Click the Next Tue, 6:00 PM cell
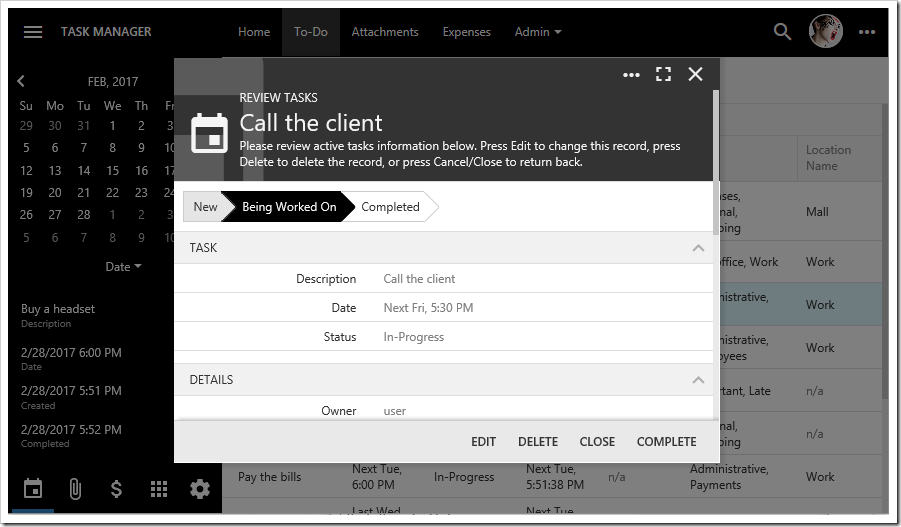Image resolution: width=901 pixels, height=527 pixels. 377,477
